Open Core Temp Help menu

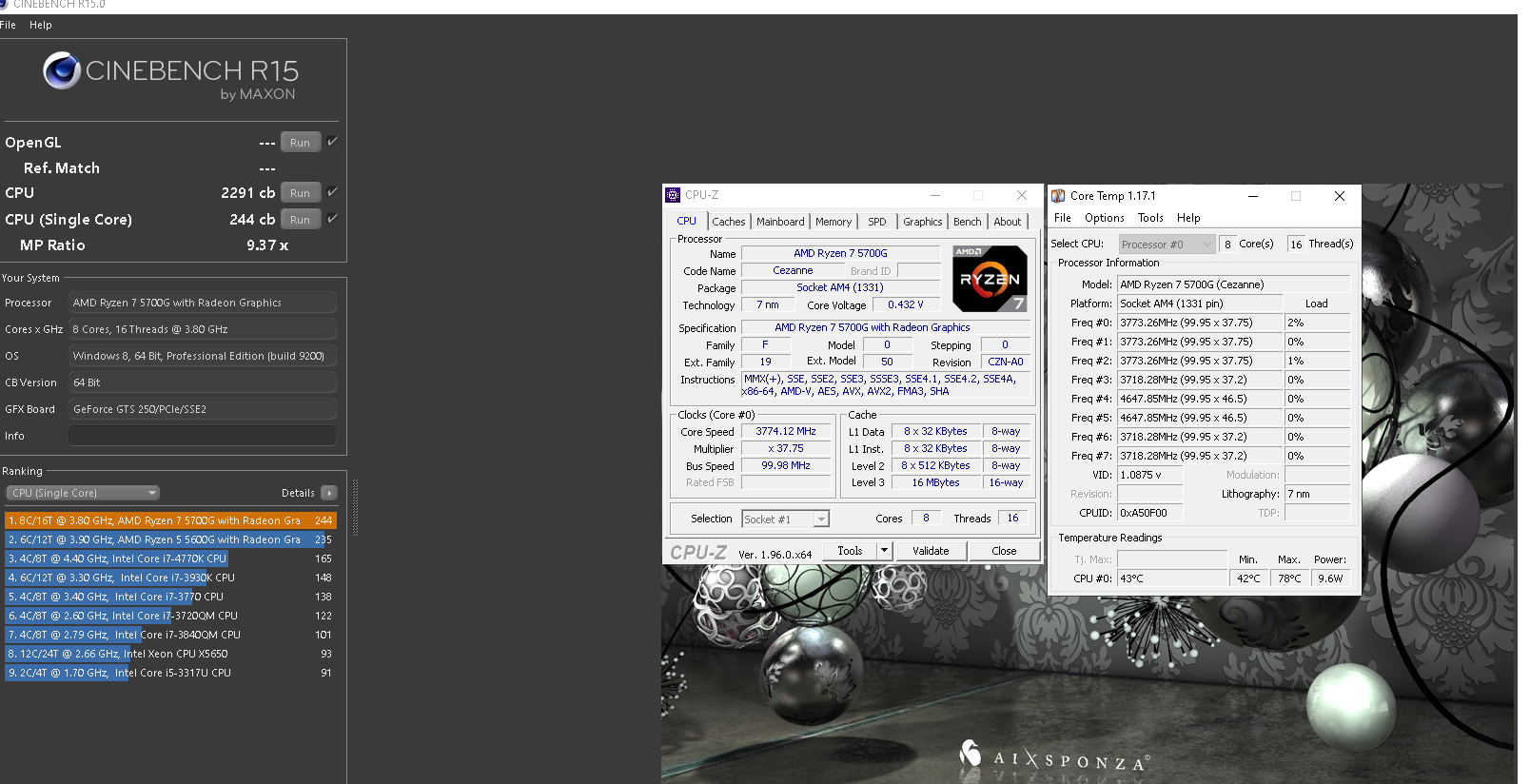pyautogui.click(x=1188, y=218)
